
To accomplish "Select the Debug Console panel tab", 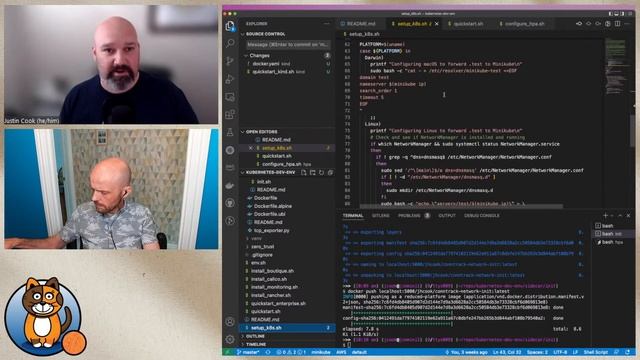I will (x=482, y=216).
